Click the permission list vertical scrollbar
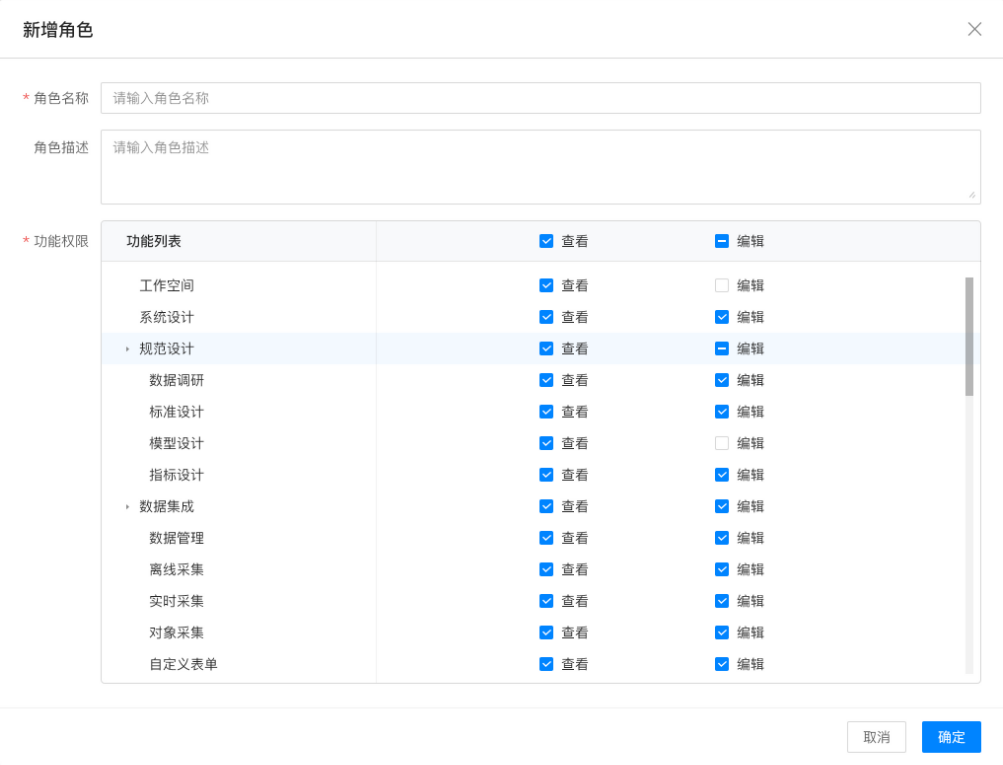 (969, 336)
